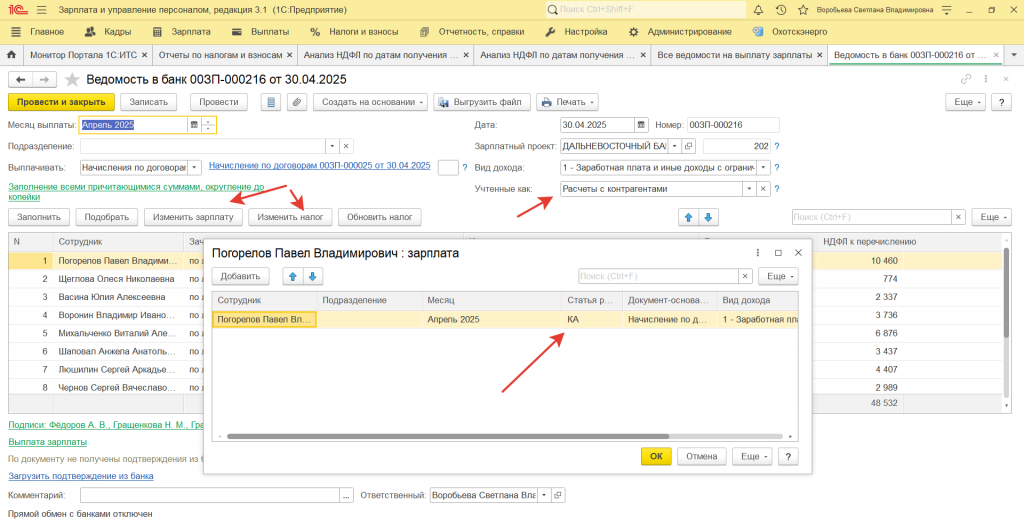Open the home start page tab
The image size is (1024, 527).
coord(11,56)
